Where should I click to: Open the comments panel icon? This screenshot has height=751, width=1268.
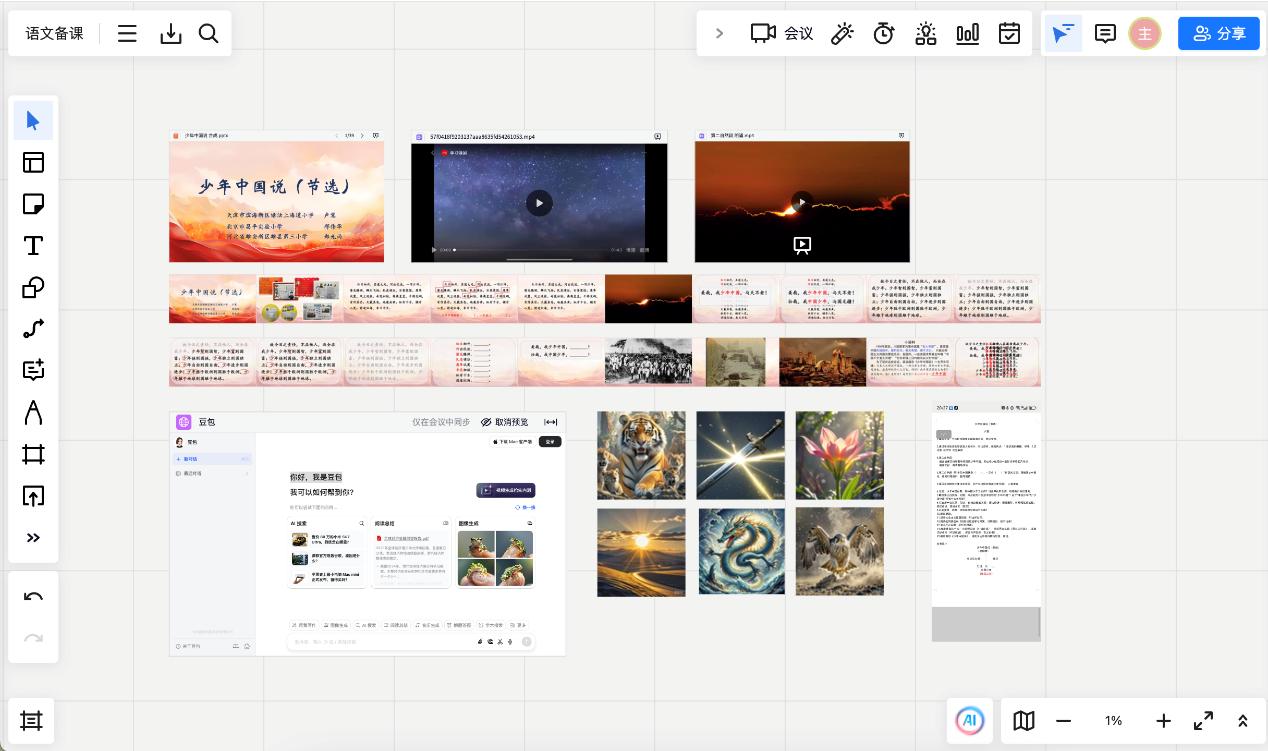pyautogui.click(x=1105, y=33)
